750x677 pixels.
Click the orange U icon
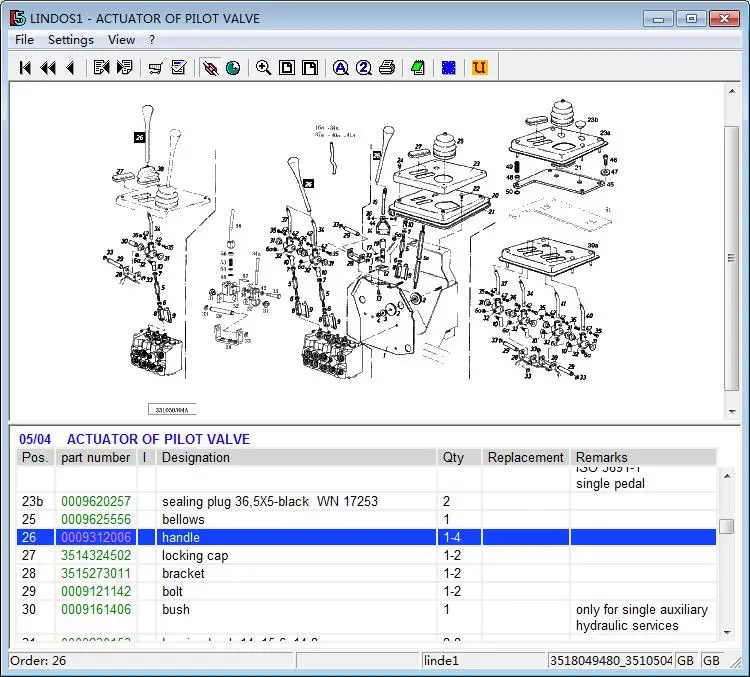[479, 67]
